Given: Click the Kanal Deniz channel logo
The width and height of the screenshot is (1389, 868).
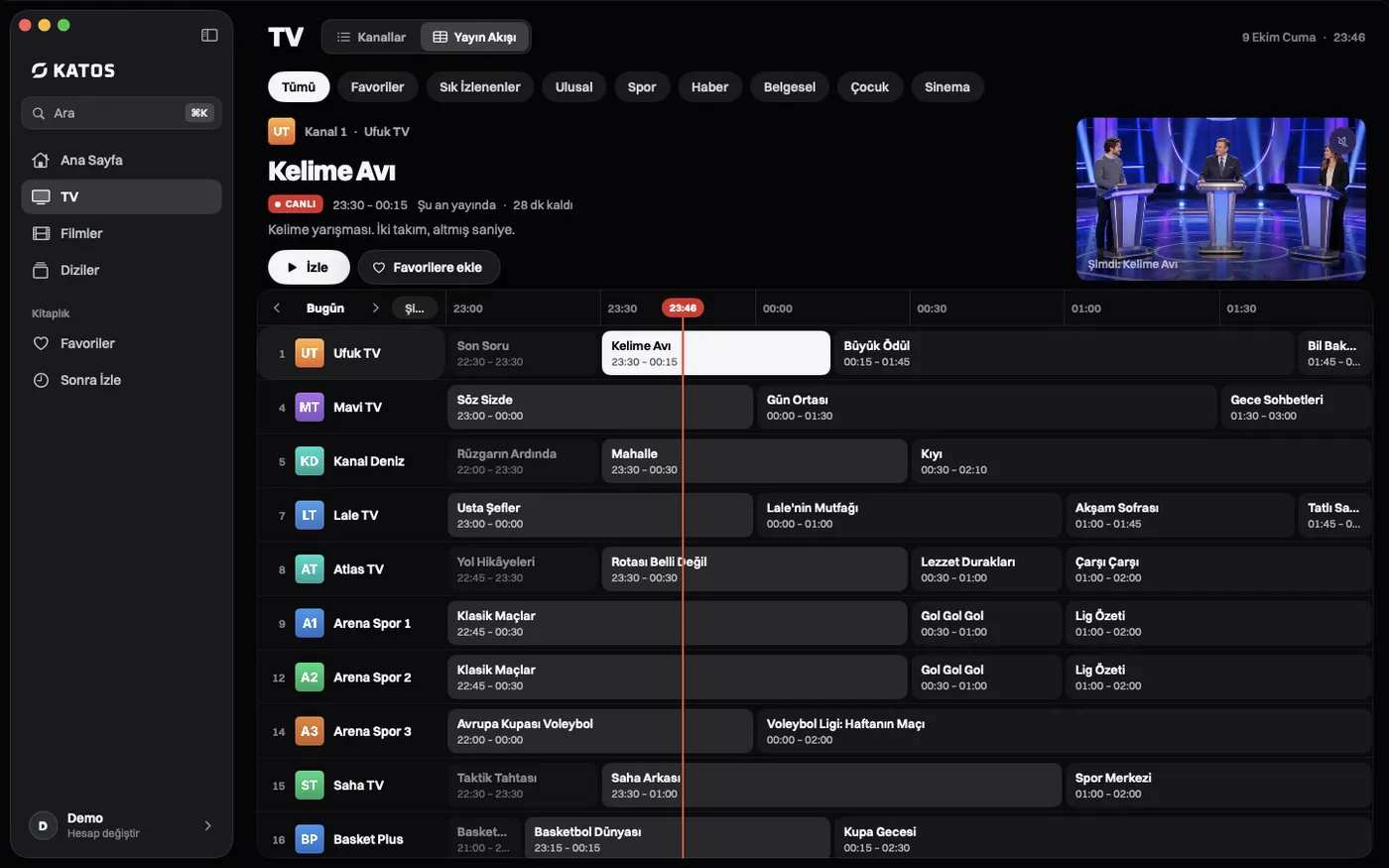Looking at the screenshot, I should tap(310, 461).
